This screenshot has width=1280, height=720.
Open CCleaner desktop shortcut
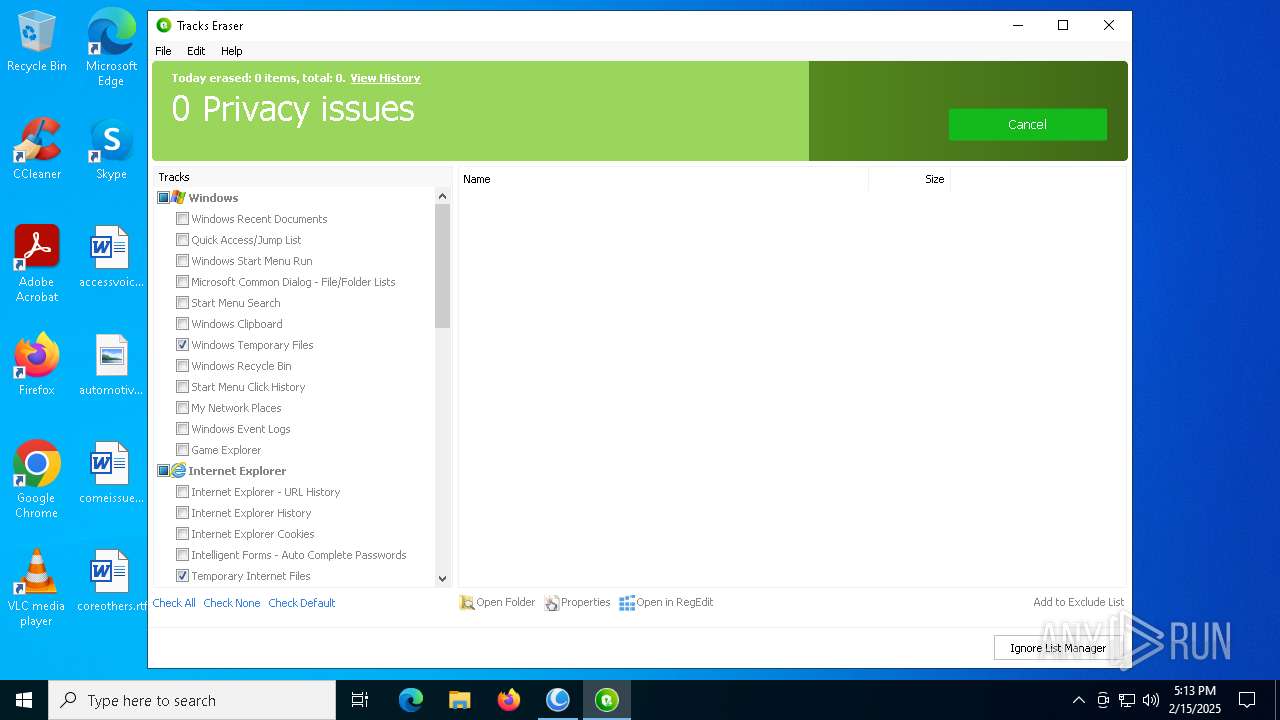(x=37, y=150)
